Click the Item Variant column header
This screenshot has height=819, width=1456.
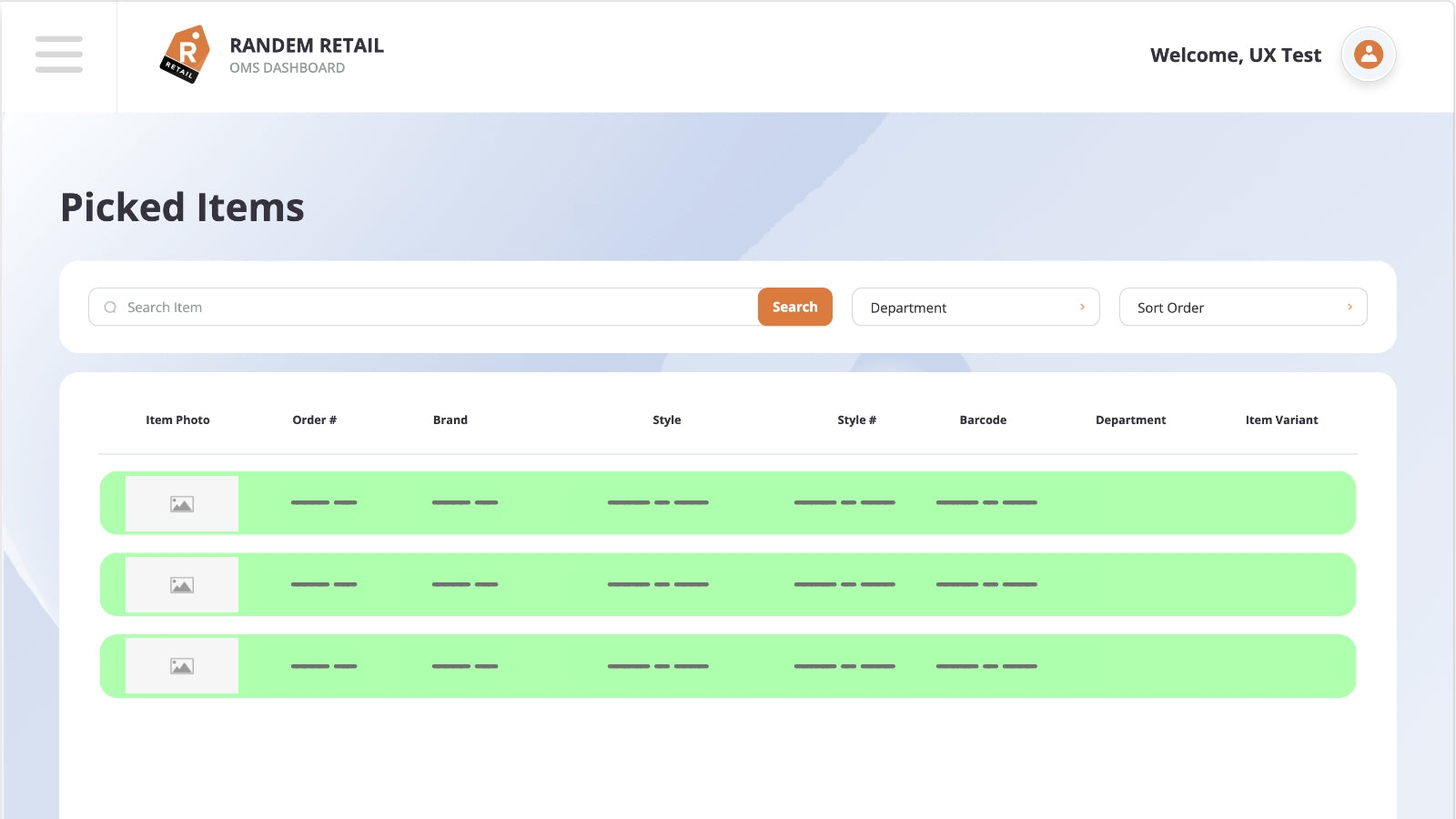[1281, 420]
